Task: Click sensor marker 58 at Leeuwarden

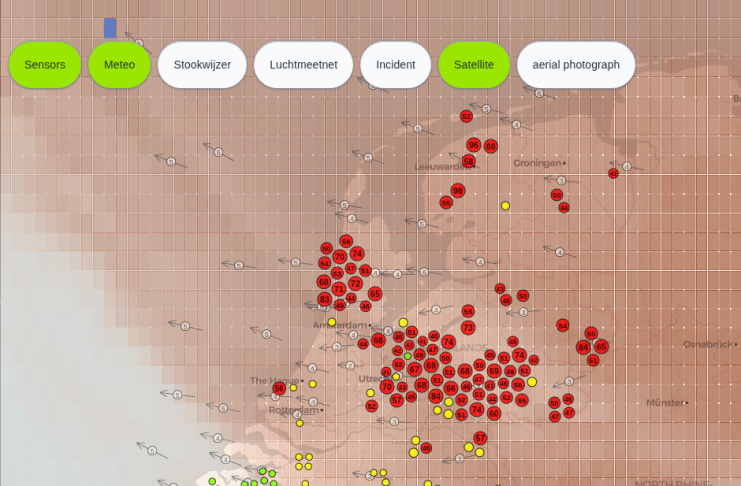Action: (x=468, y=161)
